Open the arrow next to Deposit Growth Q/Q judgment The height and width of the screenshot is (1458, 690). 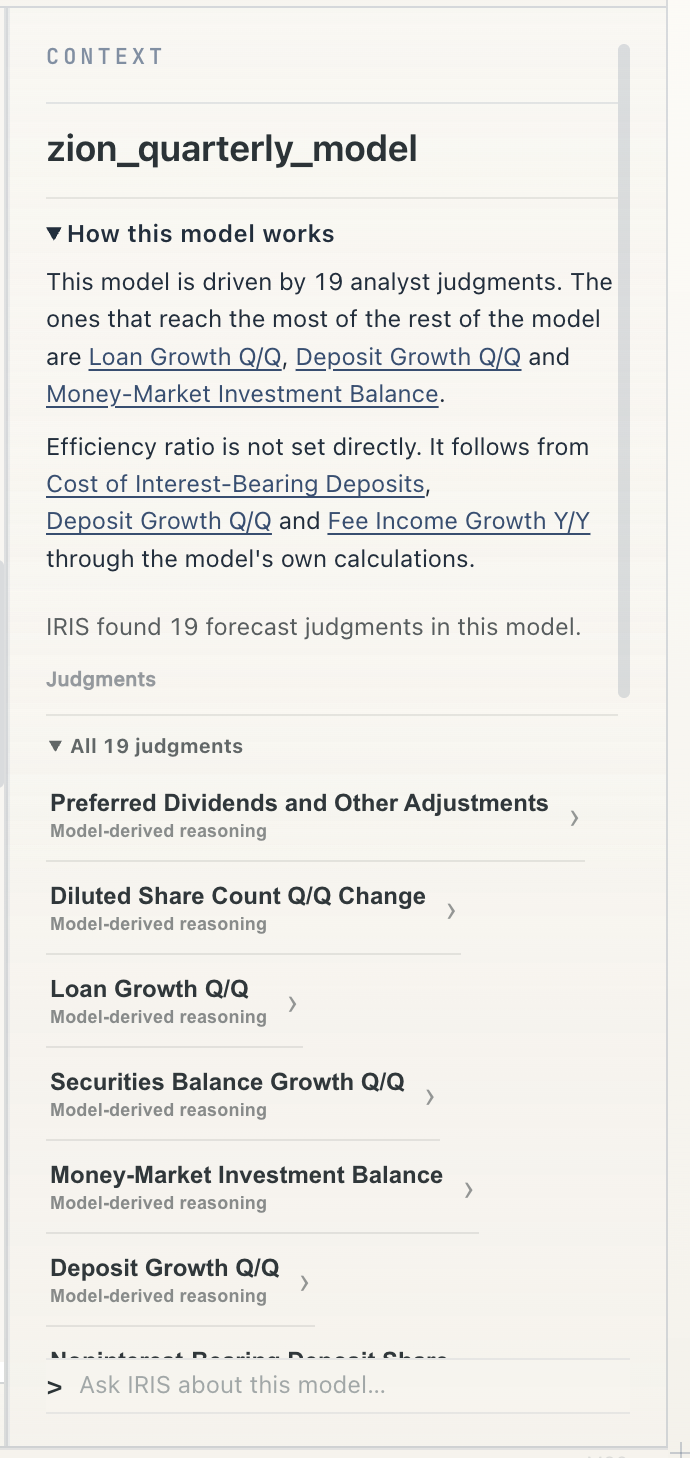(x=304, y=1283)
